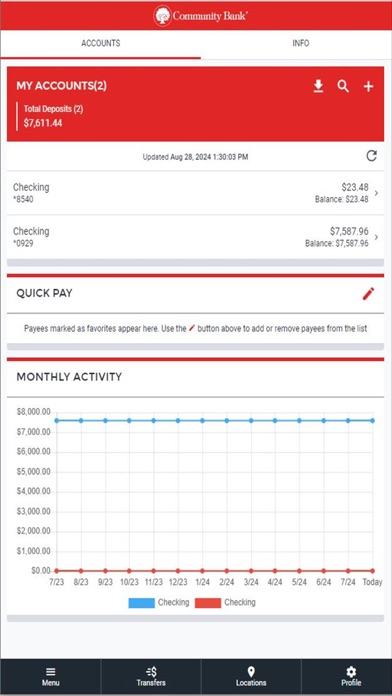Click the blue data point above 7/23
This screenshot has width=392, height=696.
(57, 420)
